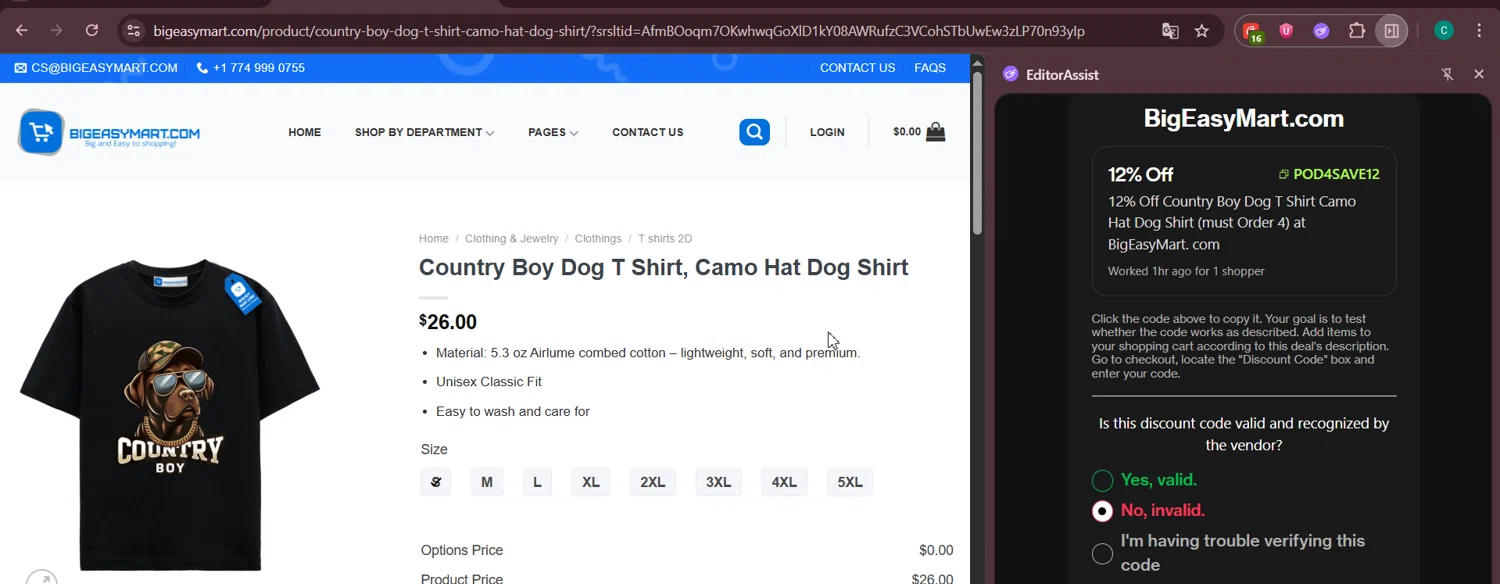Select the 'No, invalid.' radio option
This screenshot has width=1500, height=584.
pos(1102,511)
